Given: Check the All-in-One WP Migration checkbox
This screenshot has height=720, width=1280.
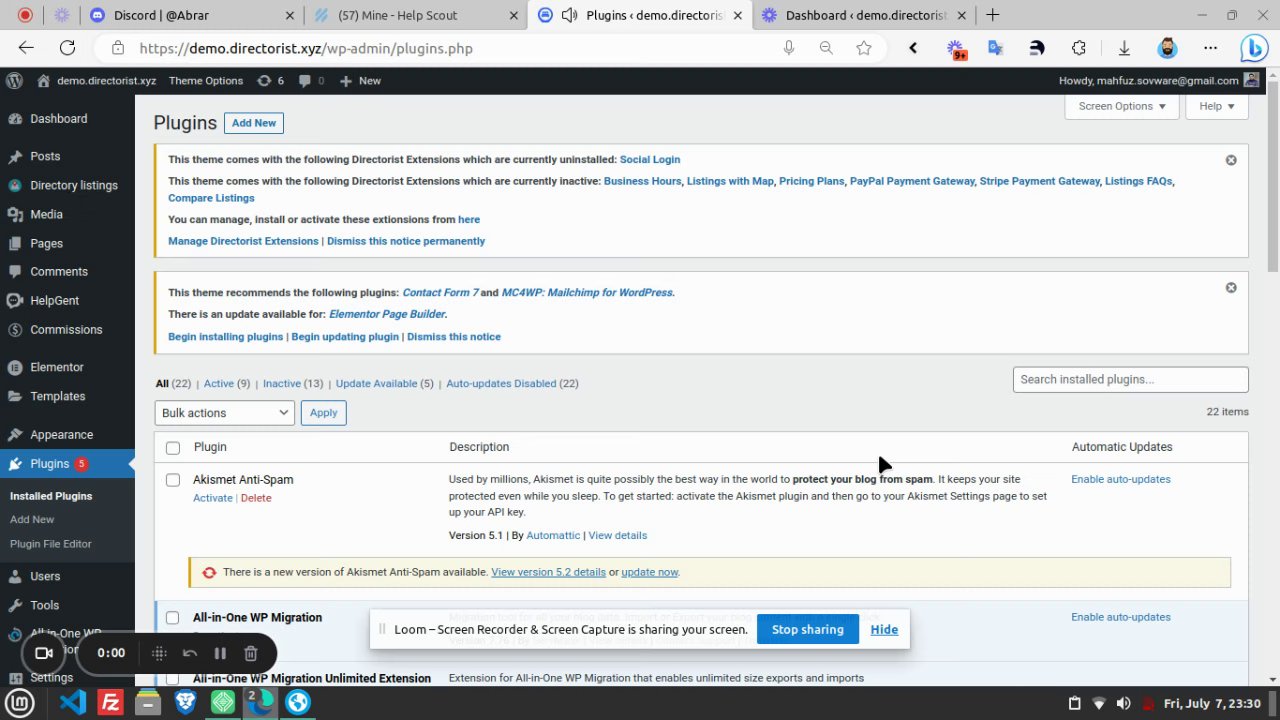Looking at the screenshot, I should coord(173,618).
